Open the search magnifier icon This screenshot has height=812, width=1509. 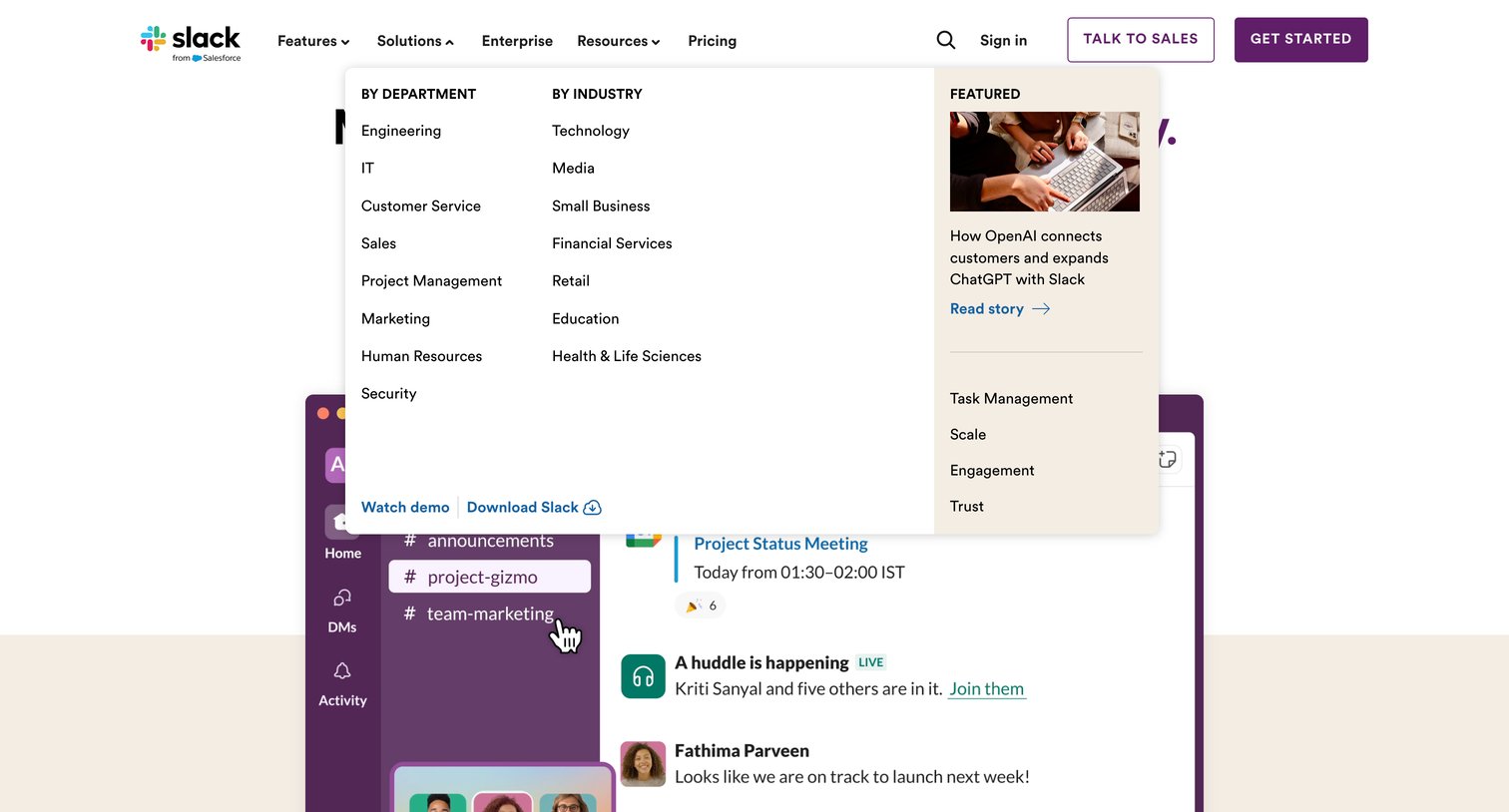click(946, 40)
